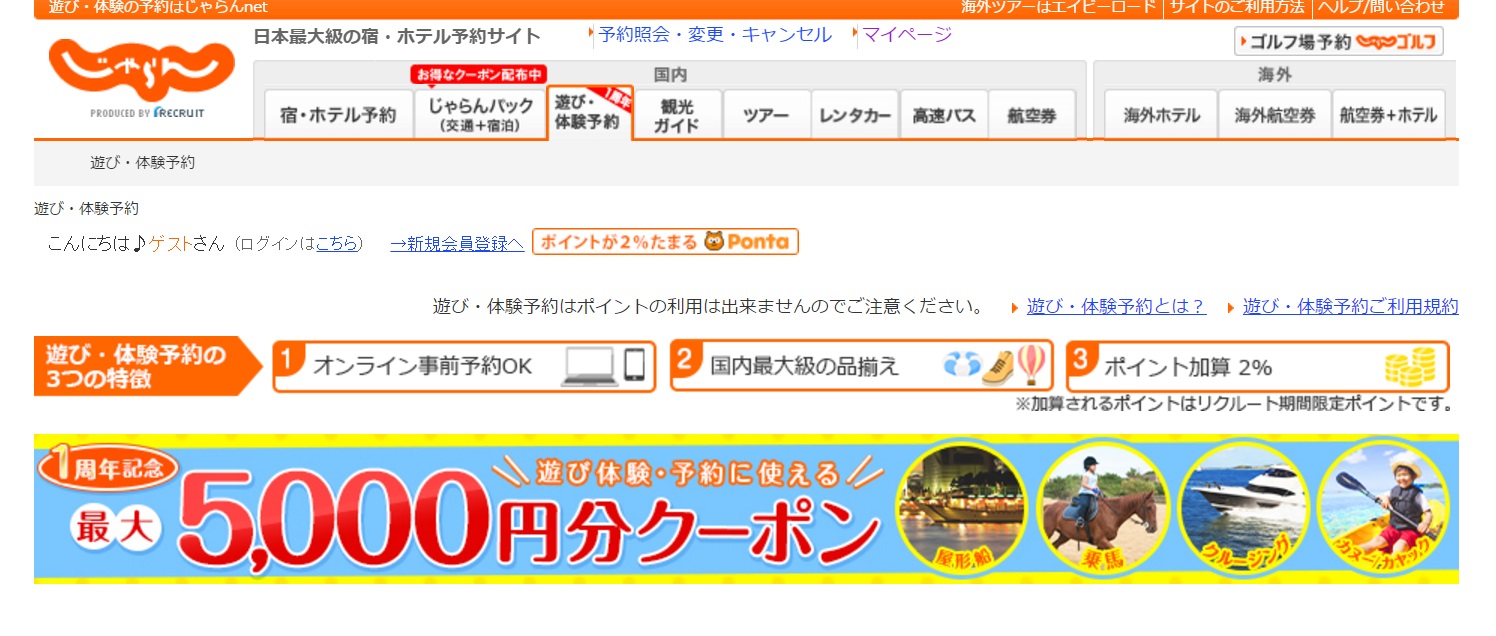Click the 遊び・体験の予約はじゃらんnet header text

click(x=158, y=7)
